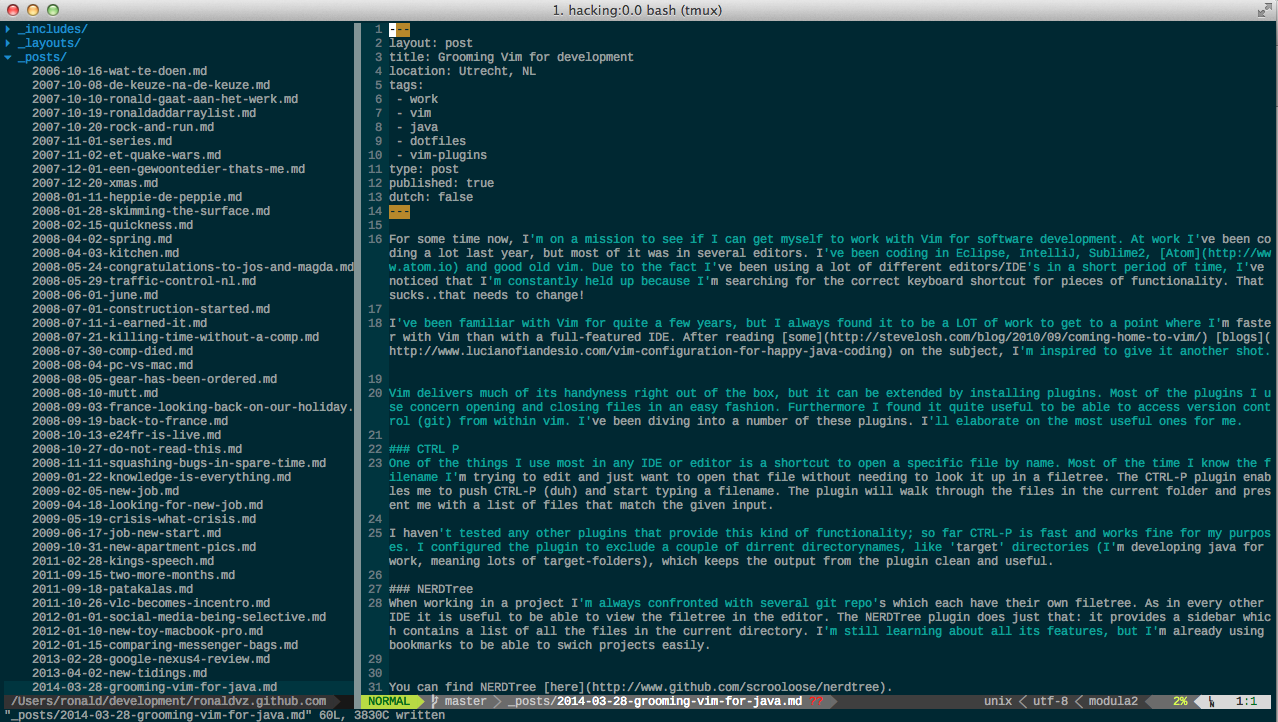Select 2012-01-10-new-toy-macbook-pro.md
Image resolution: width=1278 pixels, height=722 pixels.
coord(148,631)
